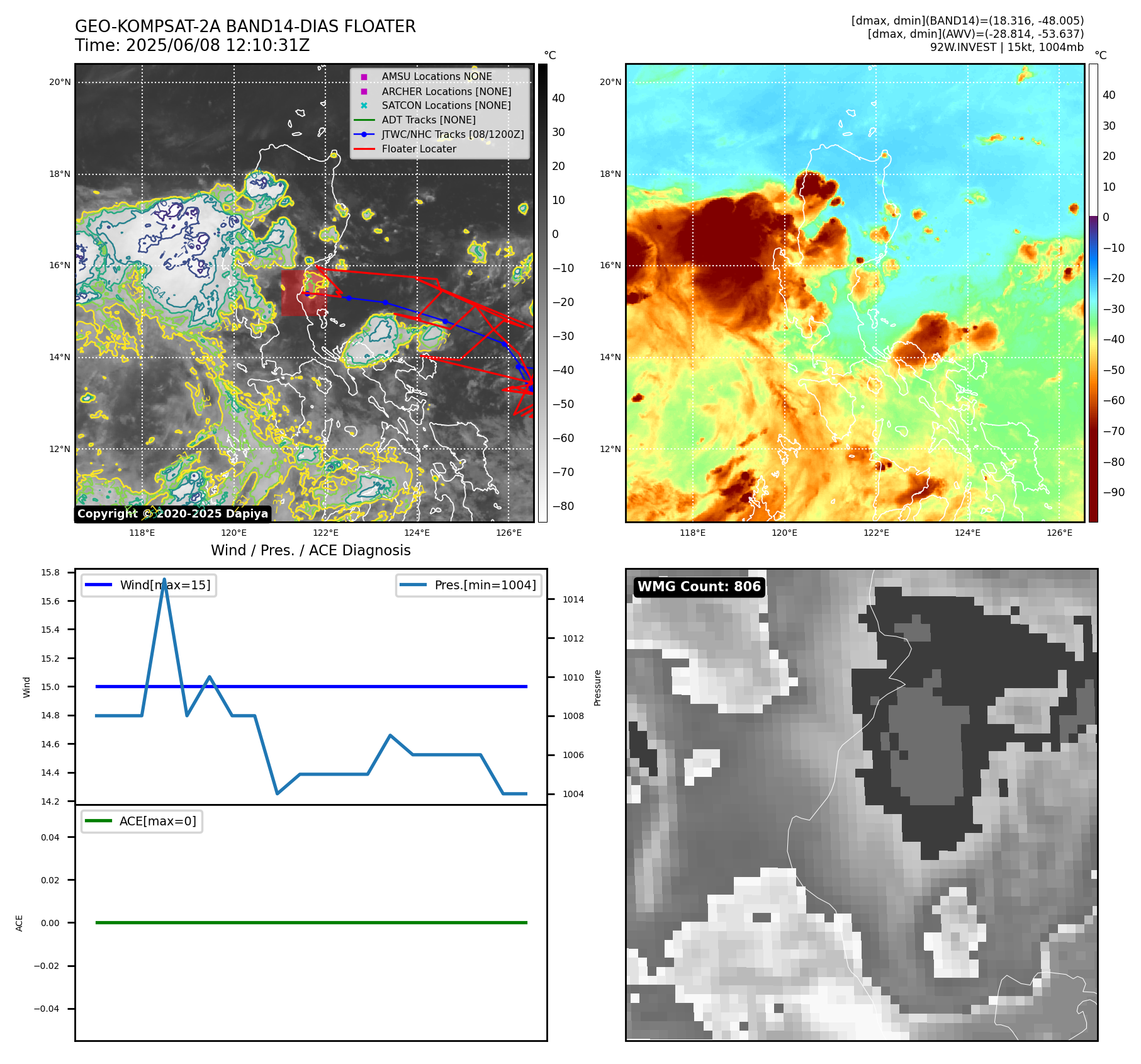The height and width of the screenshot is (1064, 1141).
Task: Click the 'Wind' y-axis label
Action: (26, 687)
